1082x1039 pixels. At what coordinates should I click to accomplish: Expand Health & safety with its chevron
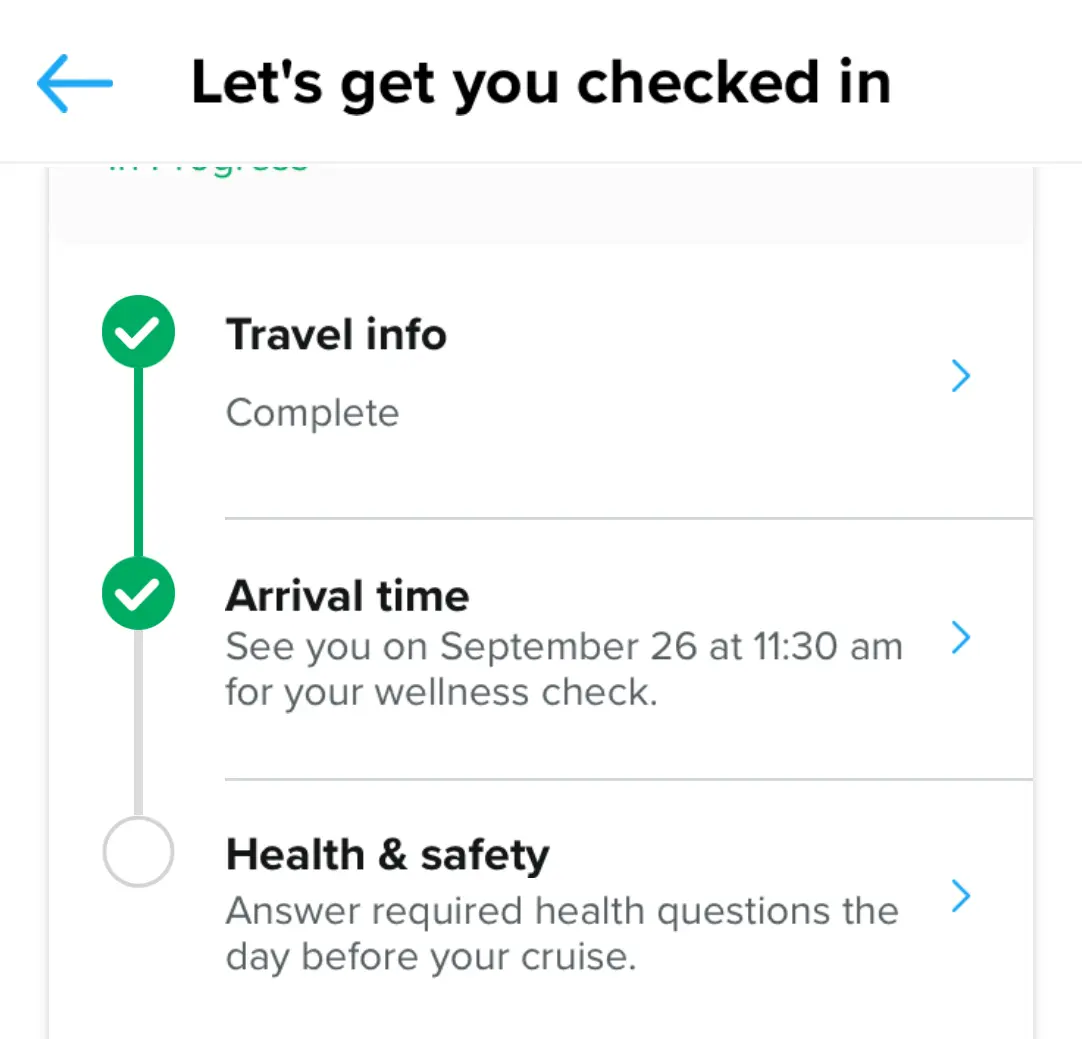click(960, 896)
